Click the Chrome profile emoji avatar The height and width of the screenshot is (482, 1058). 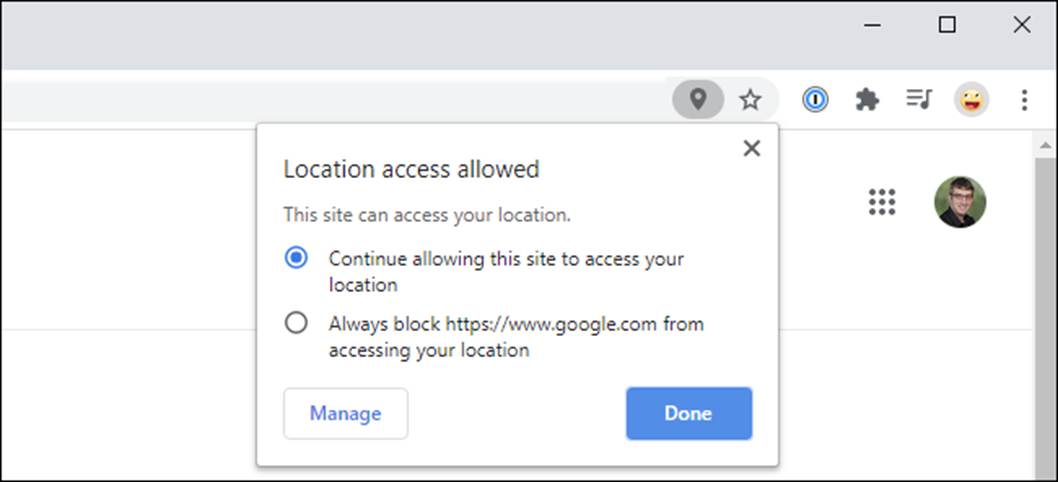click(x=971, y=99)
